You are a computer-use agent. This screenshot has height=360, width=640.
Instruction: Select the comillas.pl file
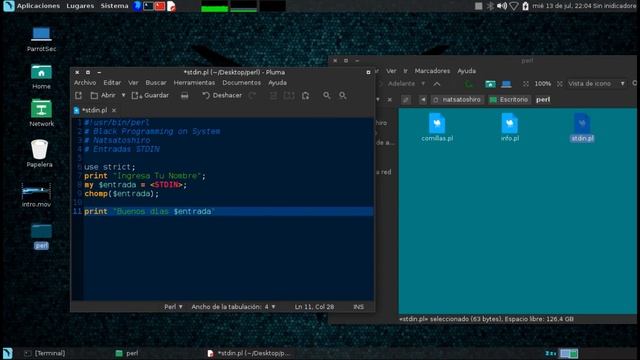click(437, 127)
